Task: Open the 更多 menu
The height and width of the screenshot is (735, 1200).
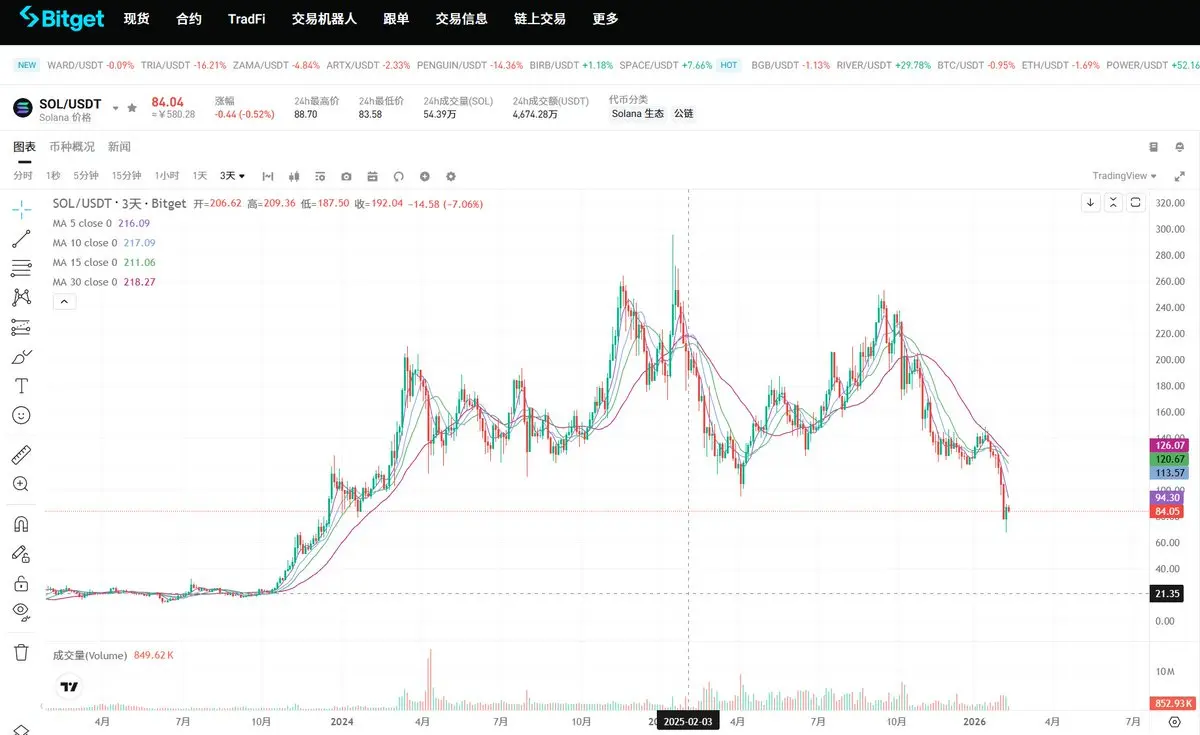Action: click(605, 19)
